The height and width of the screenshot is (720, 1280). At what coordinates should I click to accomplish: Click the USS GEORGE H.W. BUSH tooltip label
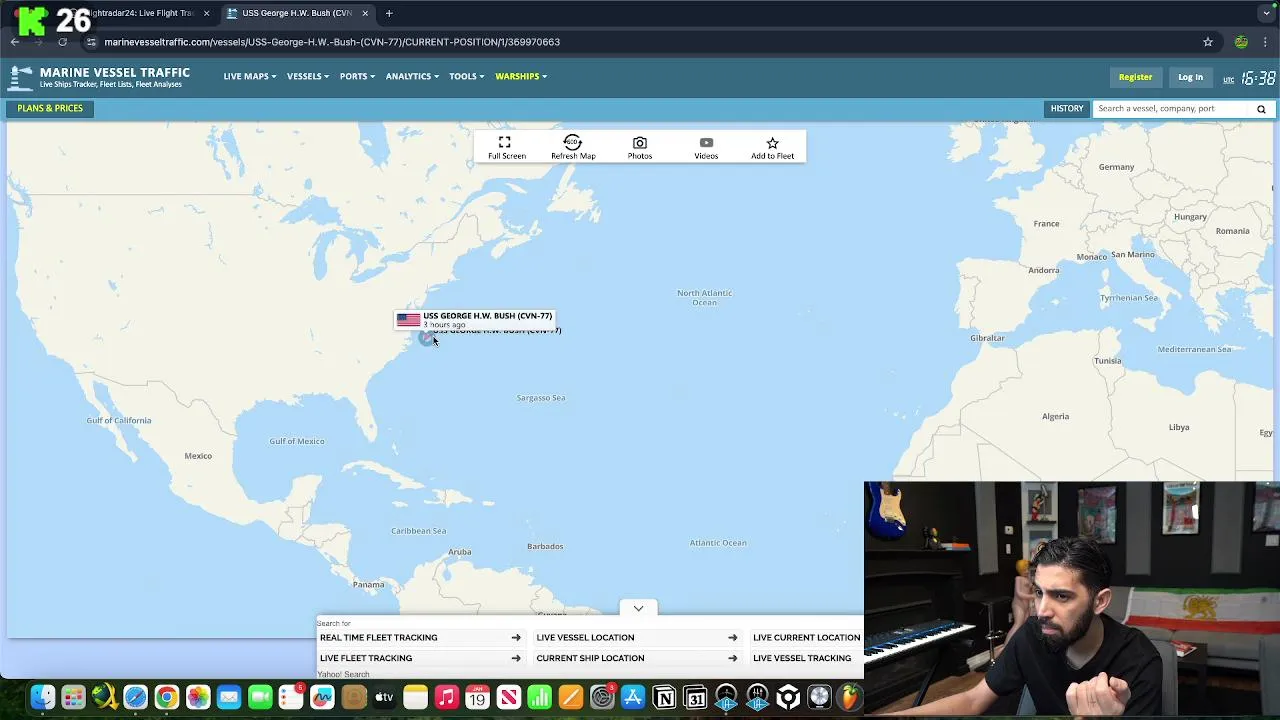475,319
